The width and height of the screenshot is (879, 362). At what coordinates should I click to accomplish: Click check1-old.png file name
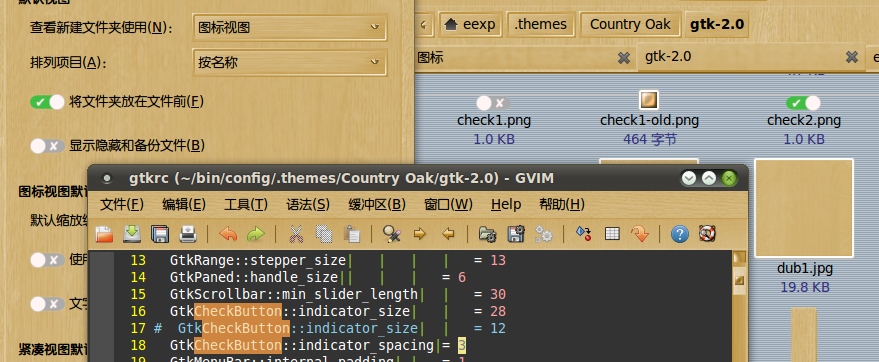click(x=649, y=120)
